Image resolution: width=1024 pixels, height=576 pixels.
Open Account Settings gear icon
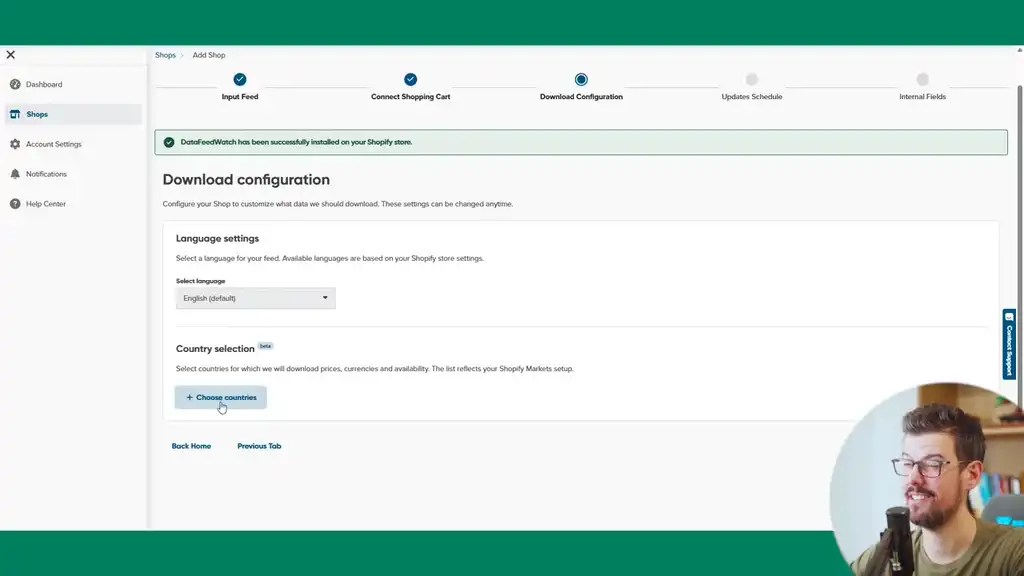[14, 144]
